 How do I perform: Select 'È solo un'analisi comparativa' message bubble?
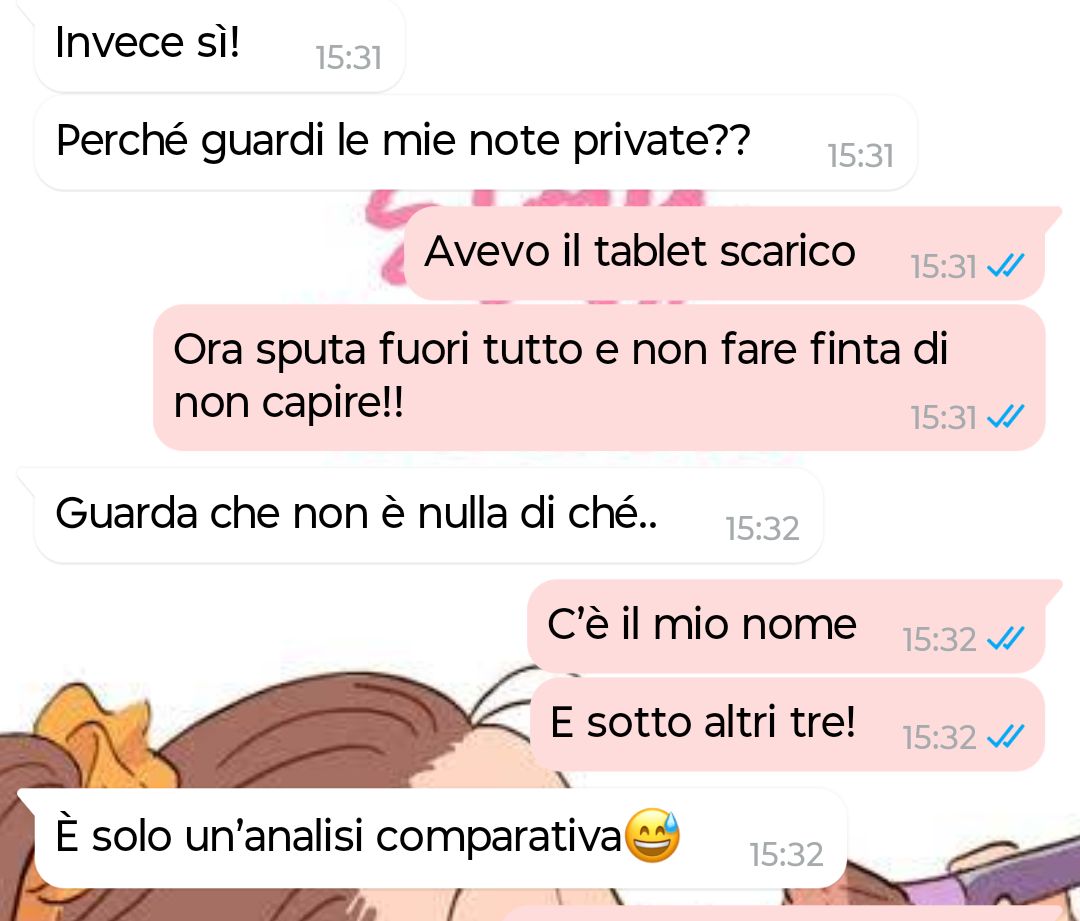[441, 838]
